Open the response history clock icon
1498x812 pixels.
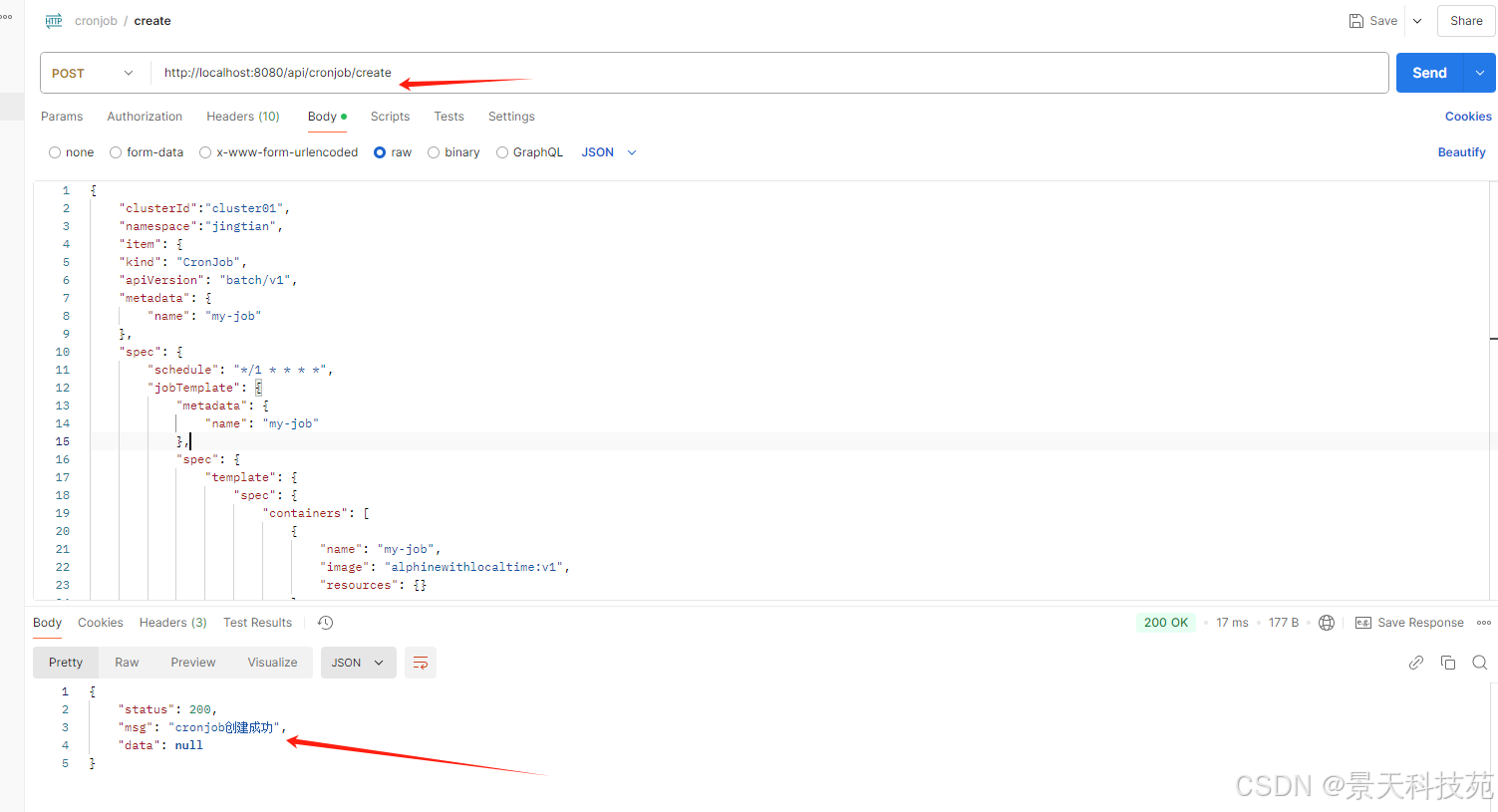(325, 623)
